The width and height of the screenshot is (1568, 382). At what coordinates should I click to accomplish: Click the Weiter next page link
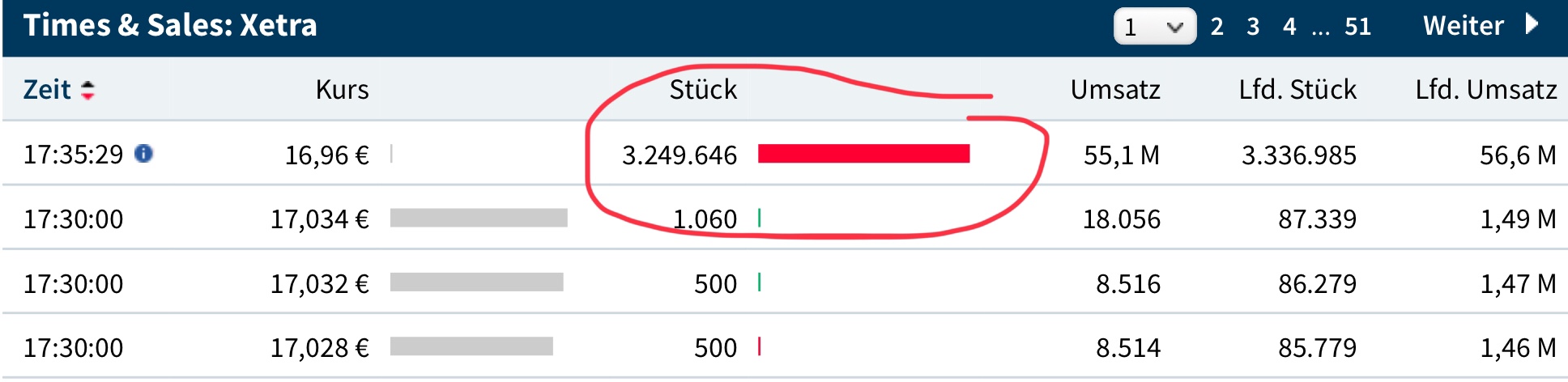[1463, 26]
